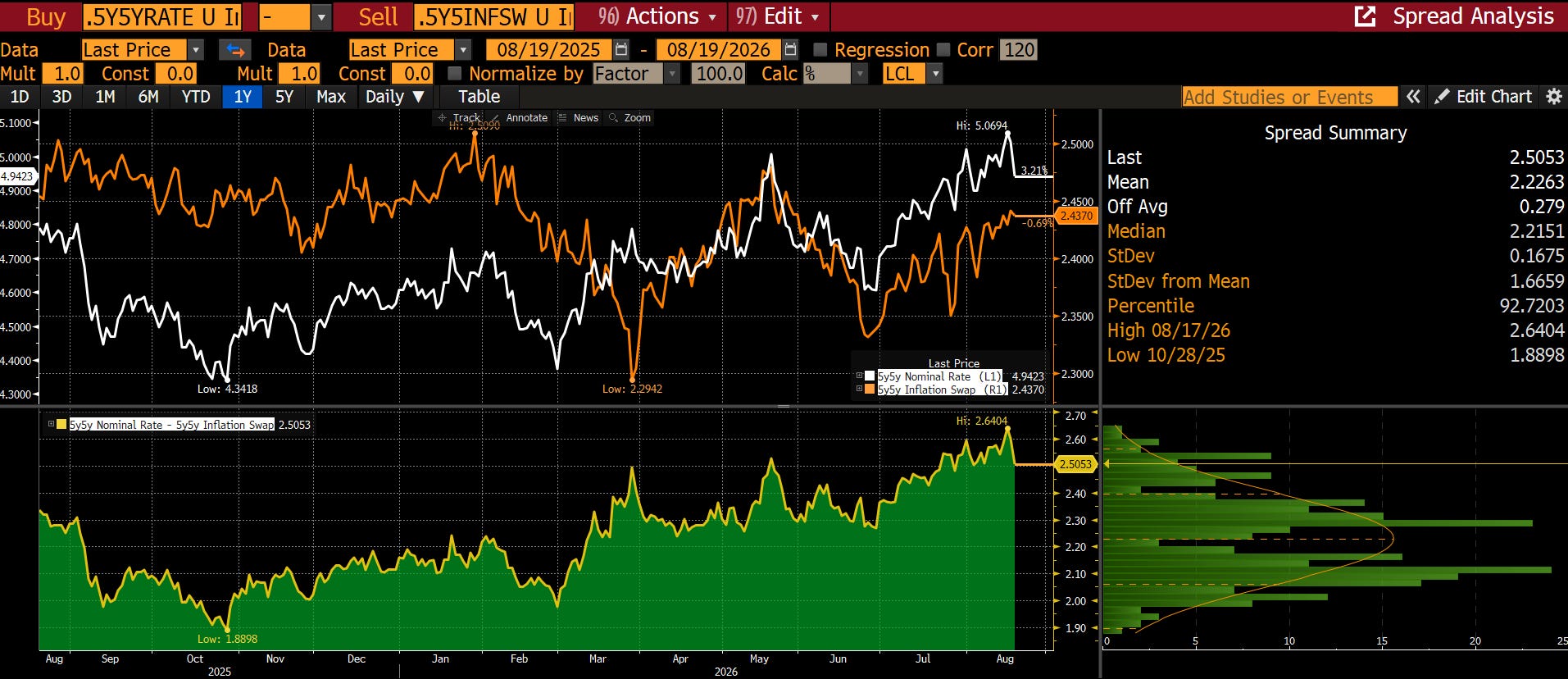Viewport: 1568px width, 679px height.
Task: Open calendar icon next to 08/19/2026
Action: [790, 50]
